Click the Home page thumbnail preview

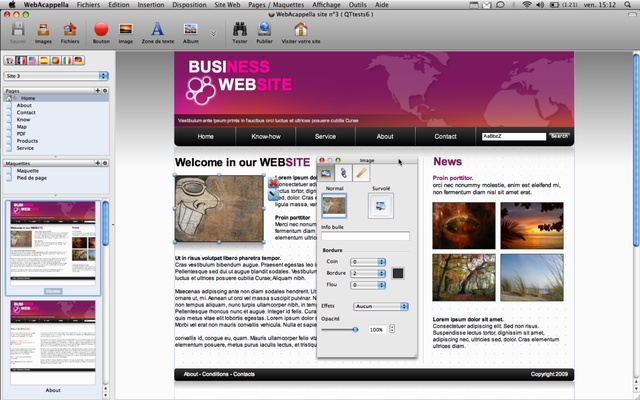(53, 243)
